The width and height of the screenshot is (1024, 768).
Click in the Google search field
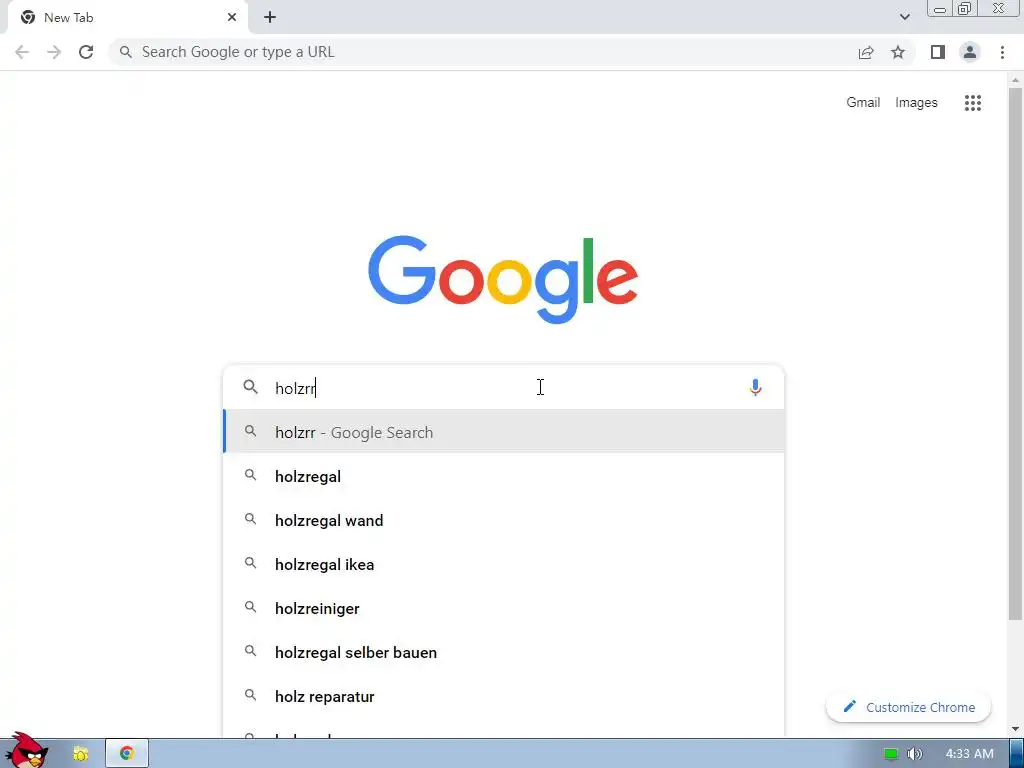point(504,388)
